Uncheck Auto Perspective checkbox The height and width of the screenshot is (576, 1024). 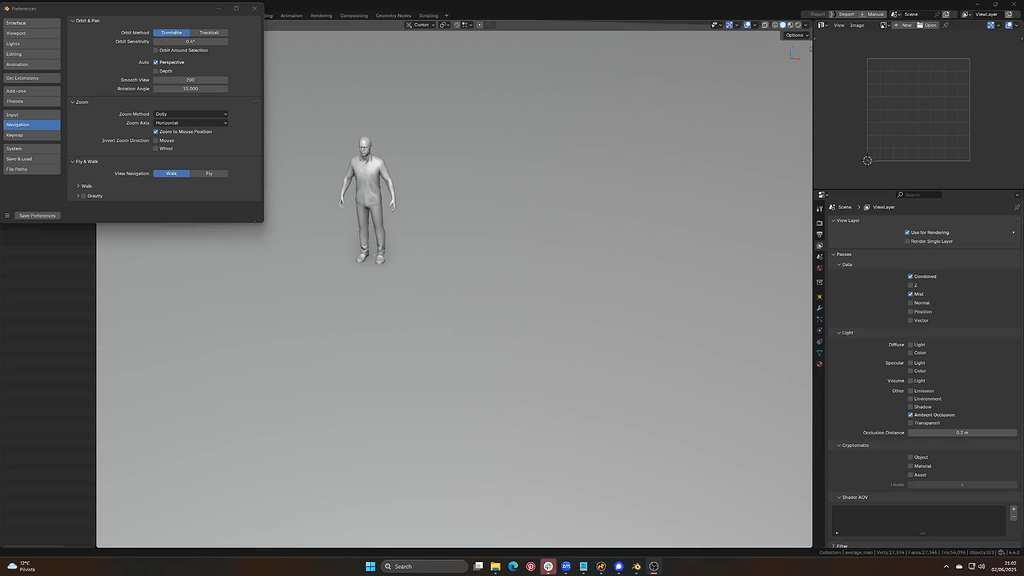point(155,62)
